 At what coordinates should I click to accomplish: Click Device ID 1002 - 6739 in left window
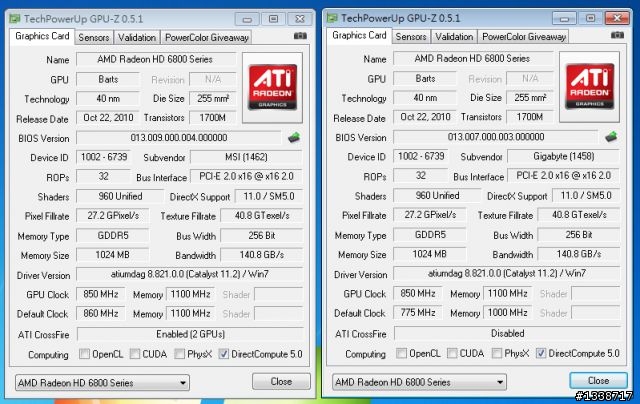(103, 157)
